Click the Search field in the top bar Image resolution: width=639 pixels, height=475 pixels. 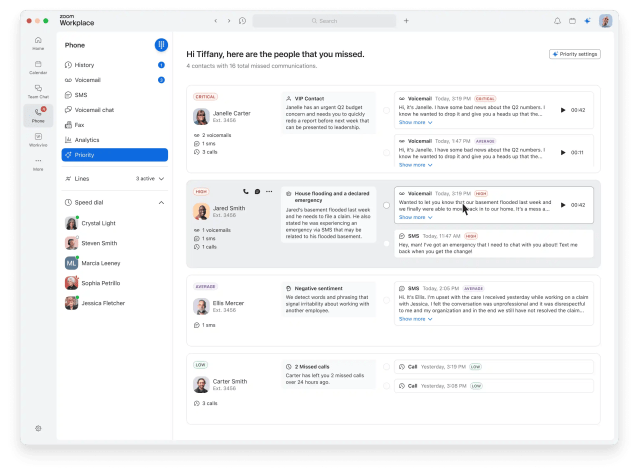[x=324, y=21]
